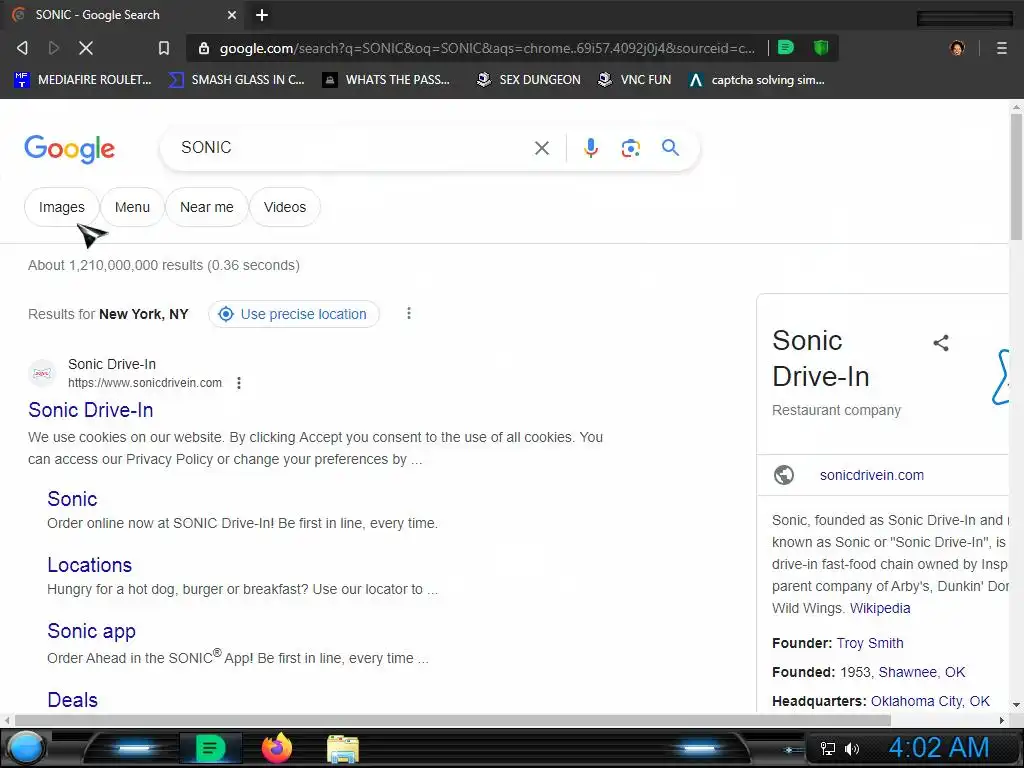This screenshot has height=768, width=1024.
Task: Go back using browser back arrow
Action: click(x=22, y=48)
